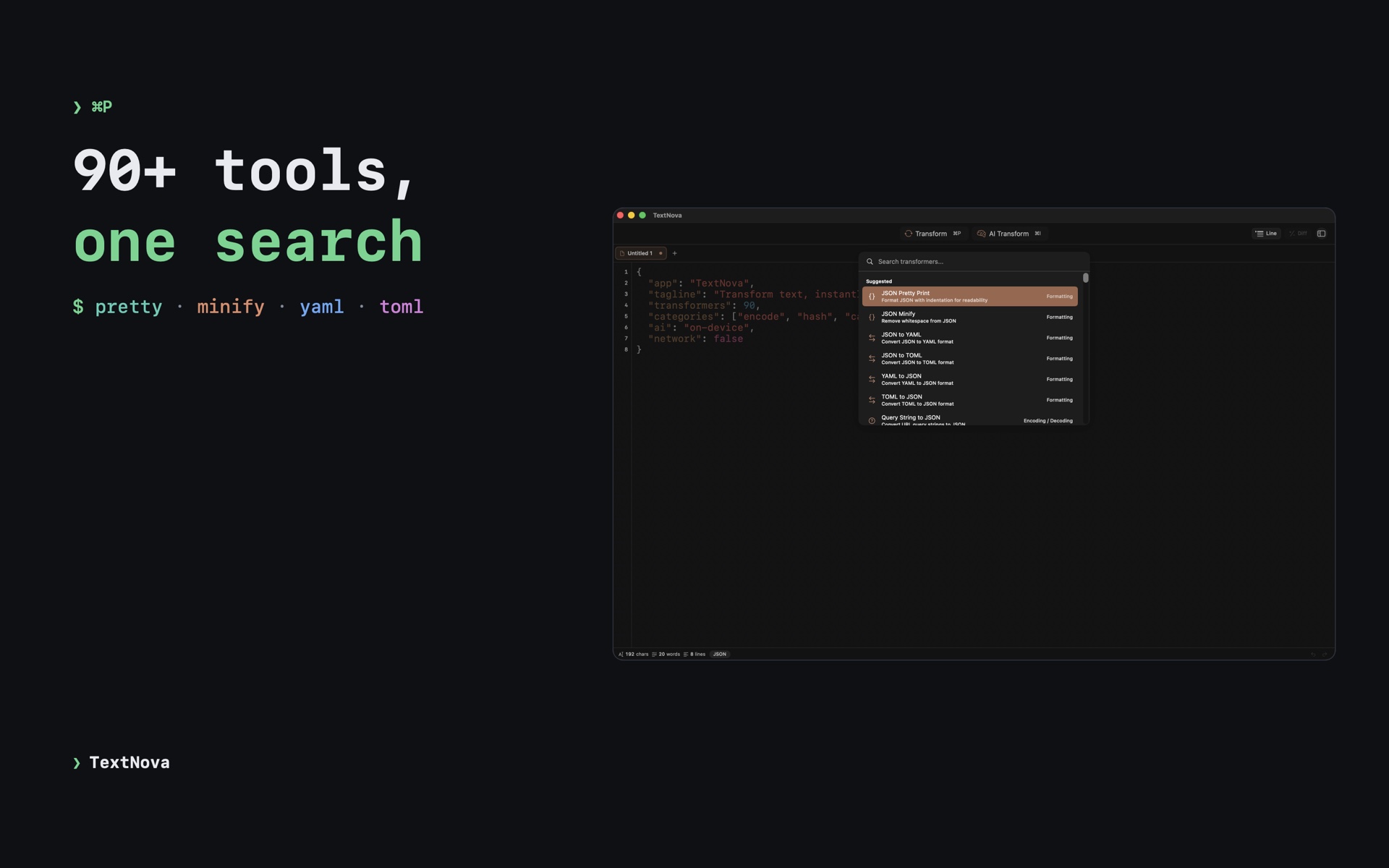Click the TextNova window title

point(667,216)
